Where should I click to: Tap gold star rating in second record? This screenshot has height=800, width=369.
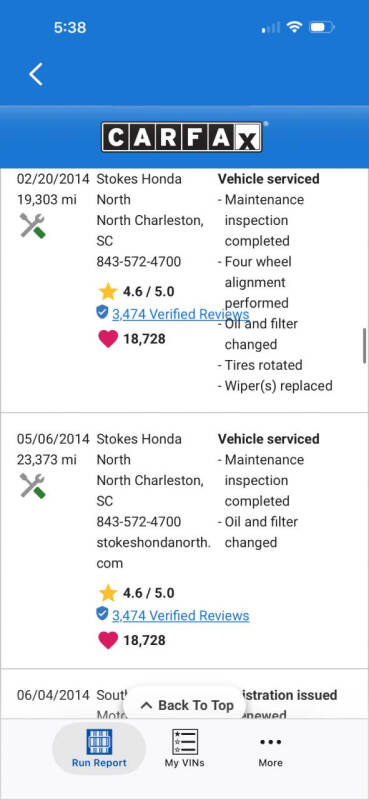tap(108, 593)
